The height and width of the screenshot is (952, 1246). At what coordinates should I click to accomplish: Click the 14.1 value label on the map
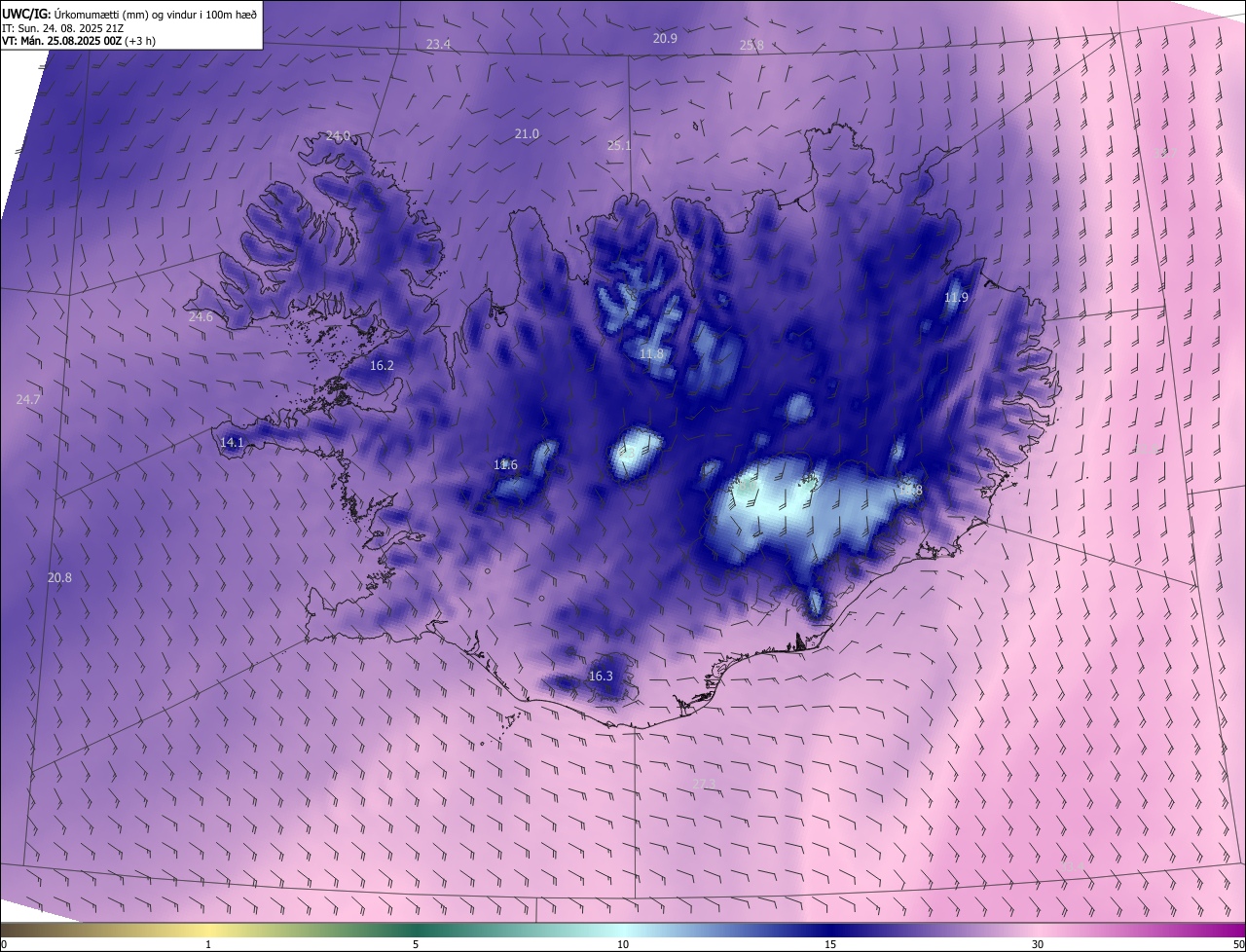232,442
